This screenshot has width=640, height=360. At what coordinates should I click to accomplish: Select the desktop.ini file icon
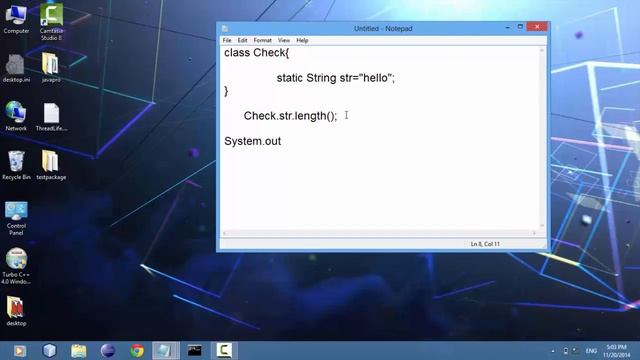click(x=16, y=68)
